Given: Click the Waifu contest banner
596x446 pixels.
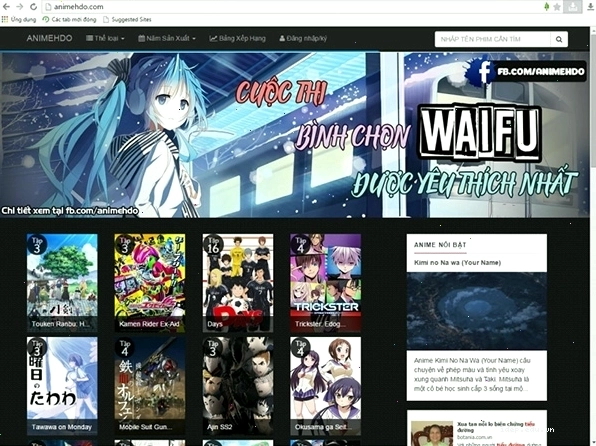Looking at the screenshot, I should click(x=294, y=135).
